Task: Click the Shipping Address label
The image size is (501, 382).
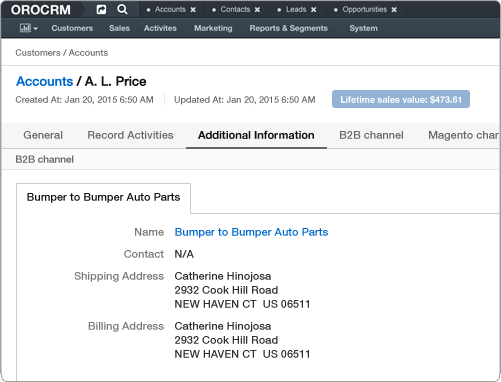Action: [x=119, y=276]
